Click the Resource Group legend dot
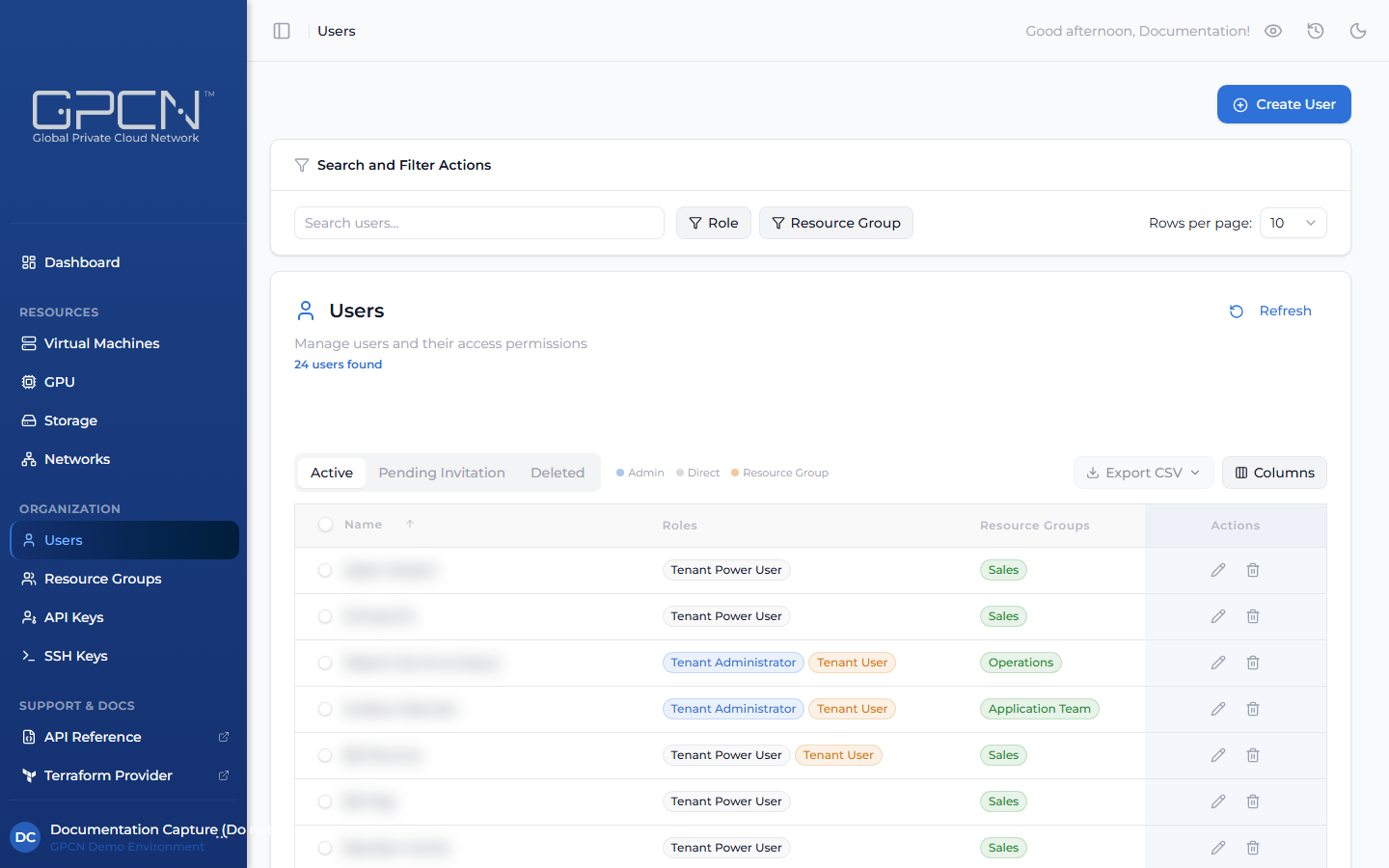This screenshot has height=868, width=1389. (x=735, y=473)
